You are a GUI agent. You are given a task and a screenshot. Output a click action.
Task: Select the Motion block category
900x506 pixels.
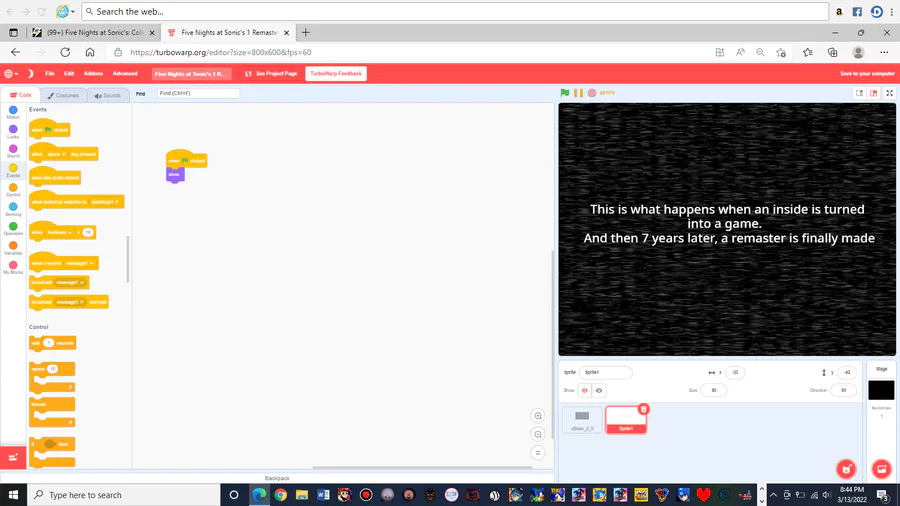13,112
